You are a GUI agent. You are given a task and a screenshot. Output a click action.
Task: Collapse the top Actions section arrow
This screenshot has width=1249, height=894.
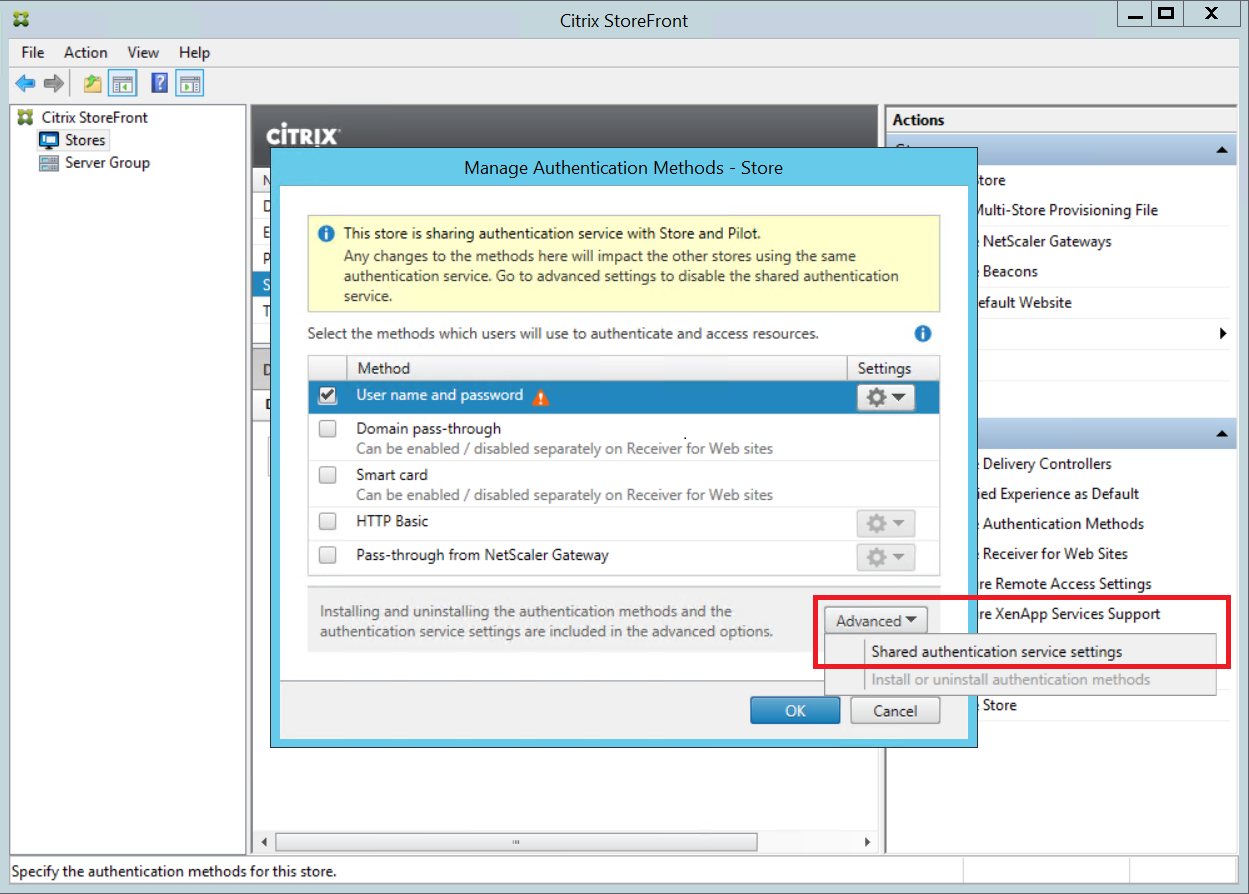point(1221,150)
